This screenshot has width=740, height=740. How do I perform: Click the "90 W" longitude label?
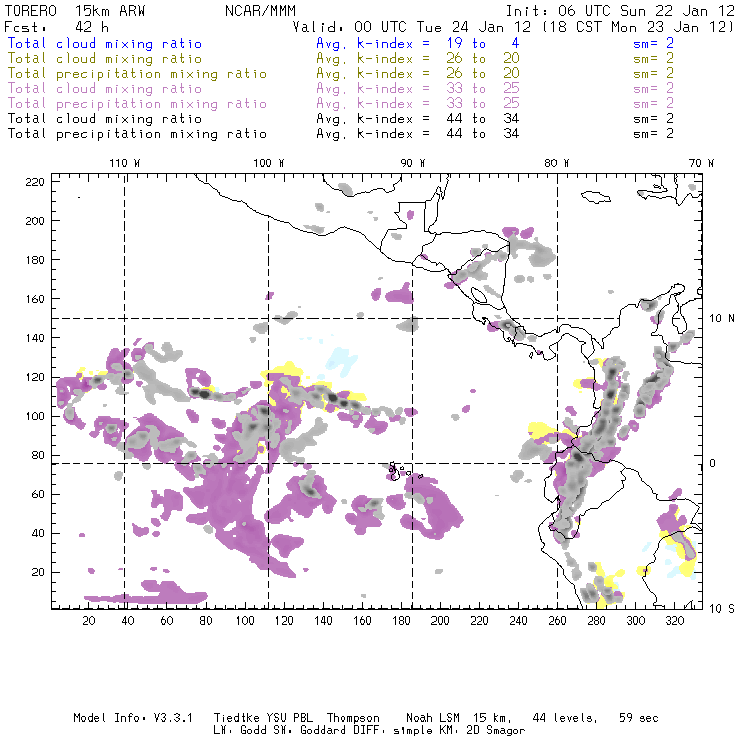(x=412, y=163)
